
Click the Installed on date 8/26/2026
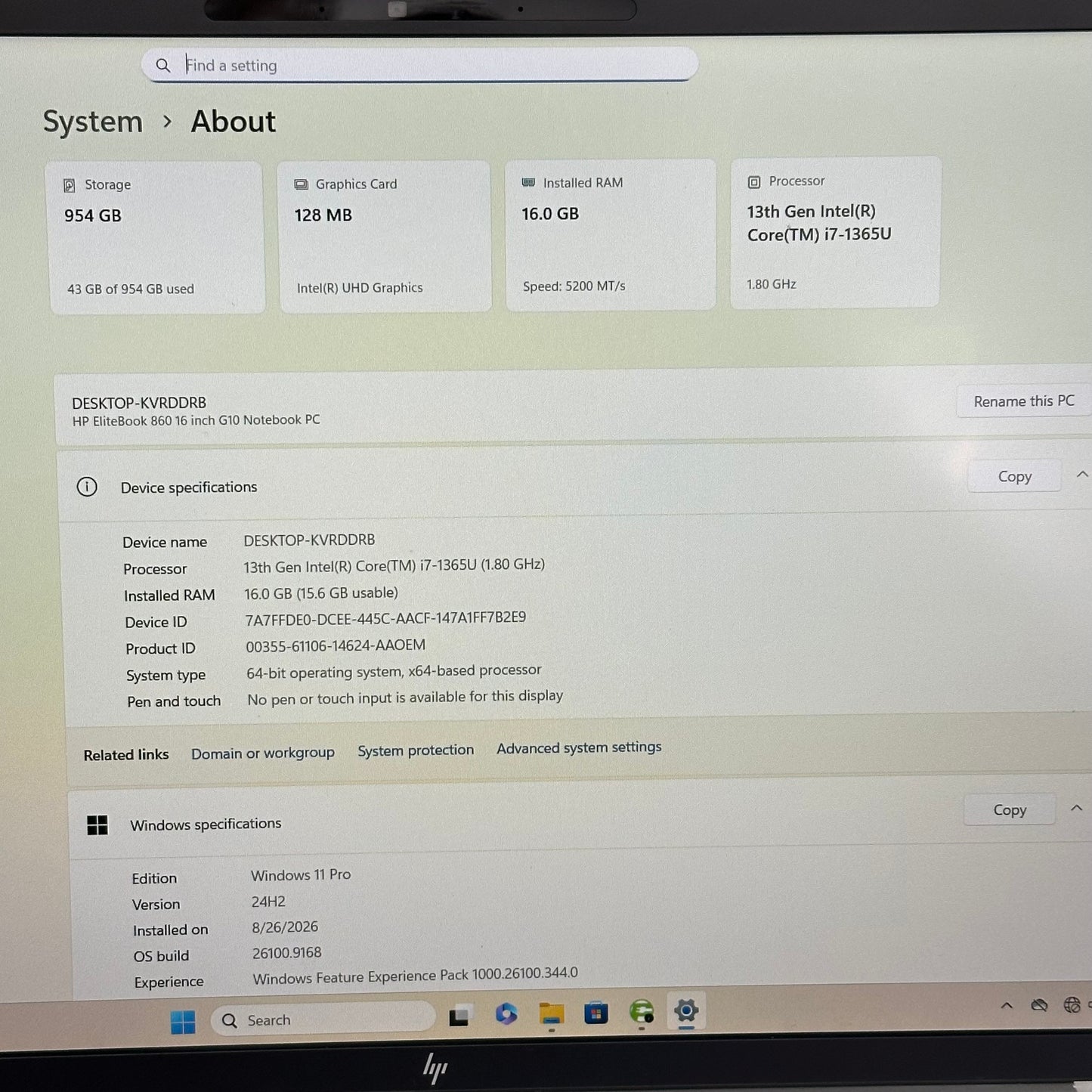point(285,927)
